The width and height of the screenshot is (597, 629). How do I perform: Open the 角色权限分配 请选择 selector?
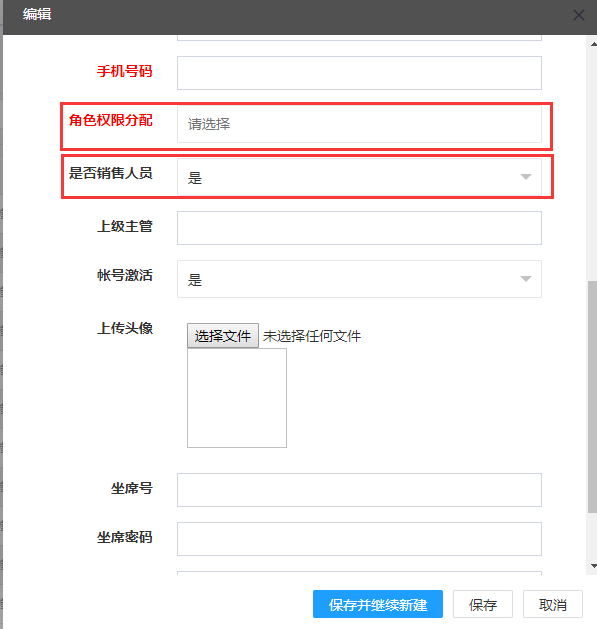coord(359,124)
